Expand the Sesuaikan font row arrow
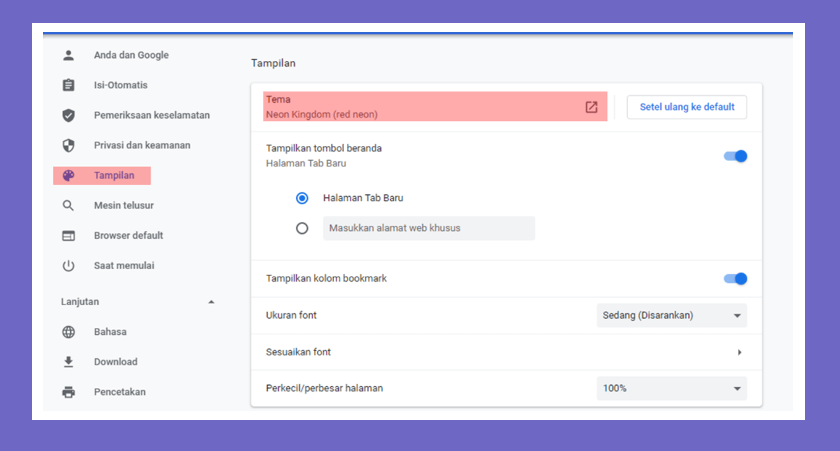840x451 pixels. coord(739,352)
